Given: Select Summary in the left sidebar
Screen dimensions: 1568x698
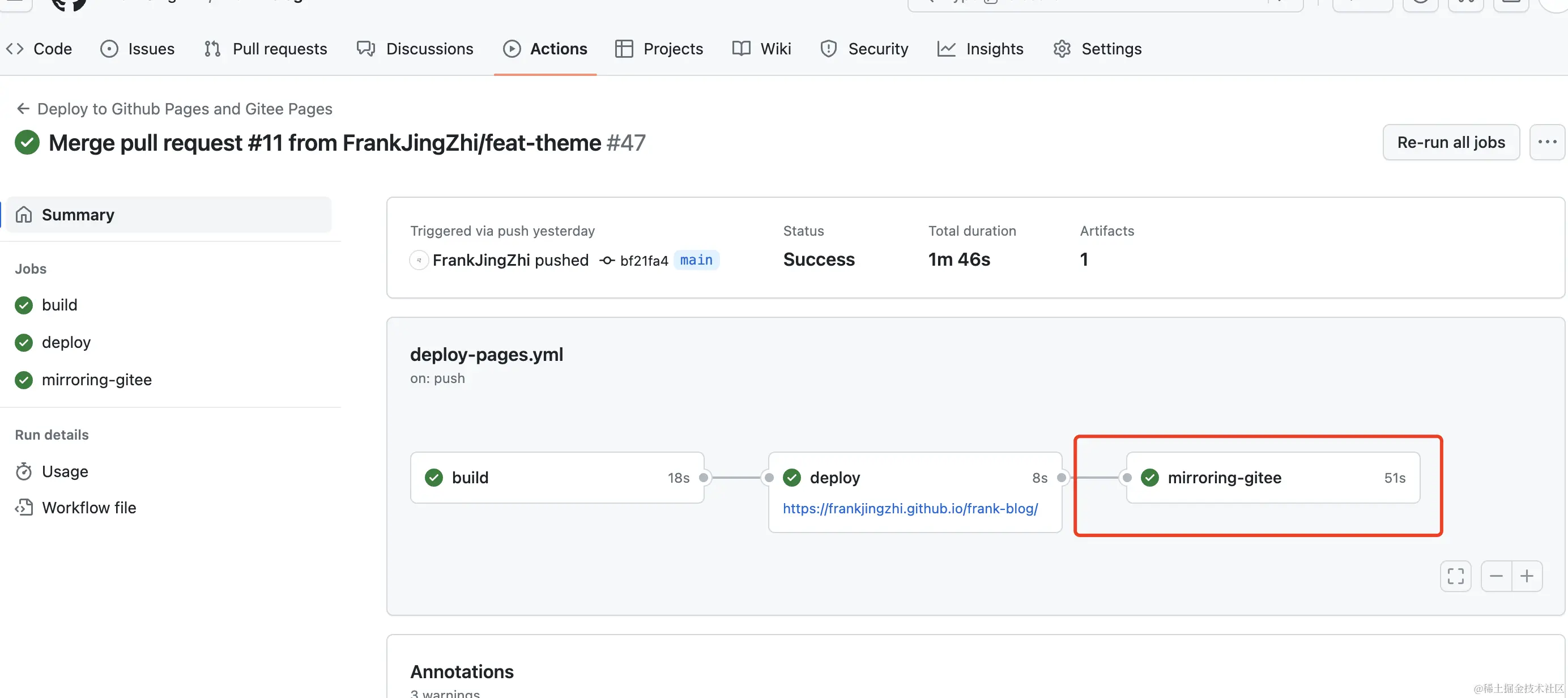Looking at the screenshot, I should [78, 214].
